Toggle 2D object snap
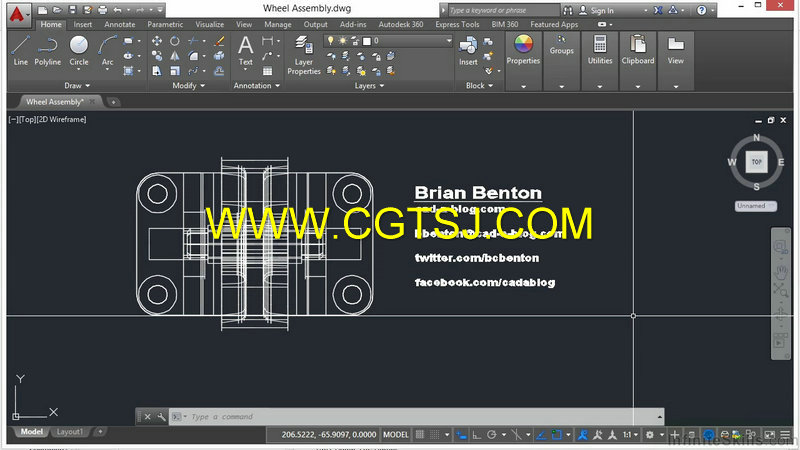This screenshot has height=450, width=800. click(557, 435)
